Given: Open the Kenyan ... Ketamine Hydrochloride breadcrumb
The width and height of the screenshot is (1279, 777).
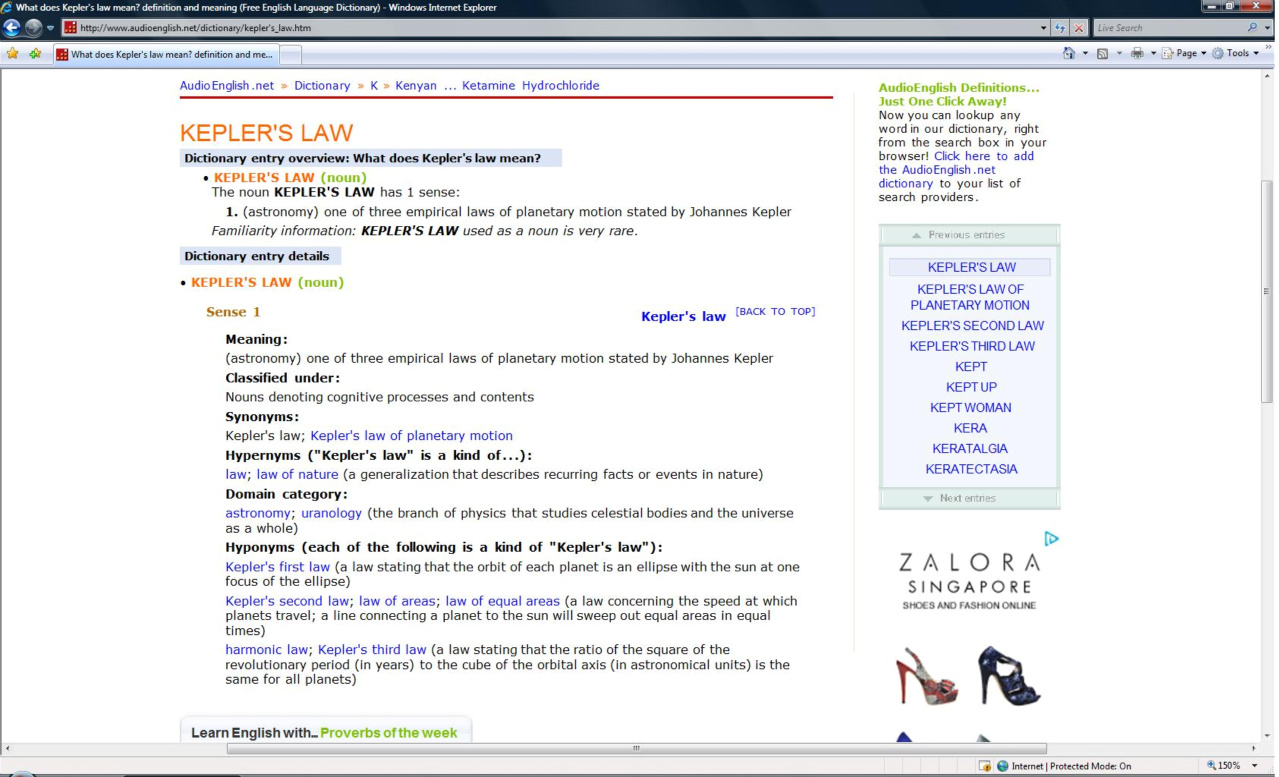Looking at the screenshot, I should pos(497,86).
